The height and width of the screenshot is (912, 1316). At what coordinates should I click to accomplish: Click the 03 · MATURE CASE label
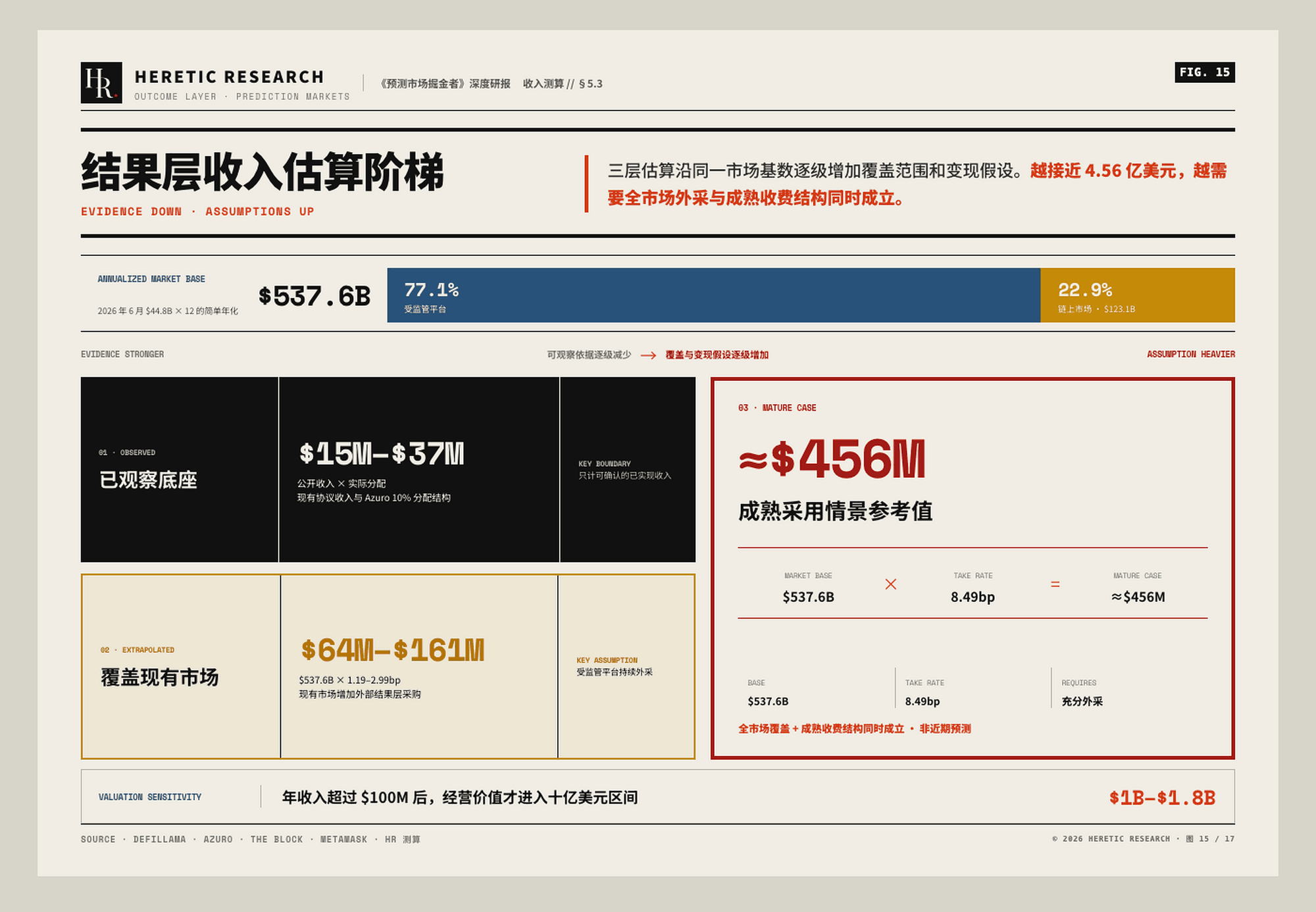(x=777, y=408)
